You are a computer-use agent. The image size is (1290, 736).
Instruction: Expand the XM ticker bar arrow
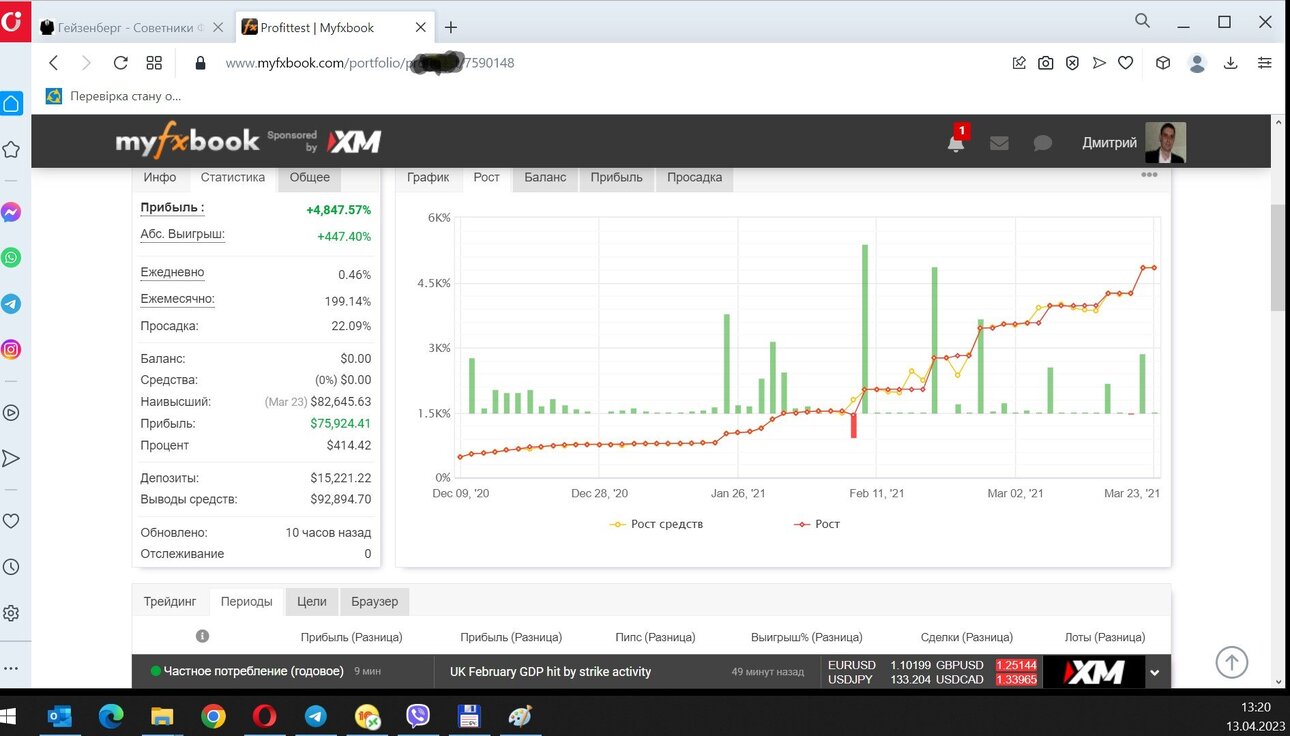coord(1154,673)
